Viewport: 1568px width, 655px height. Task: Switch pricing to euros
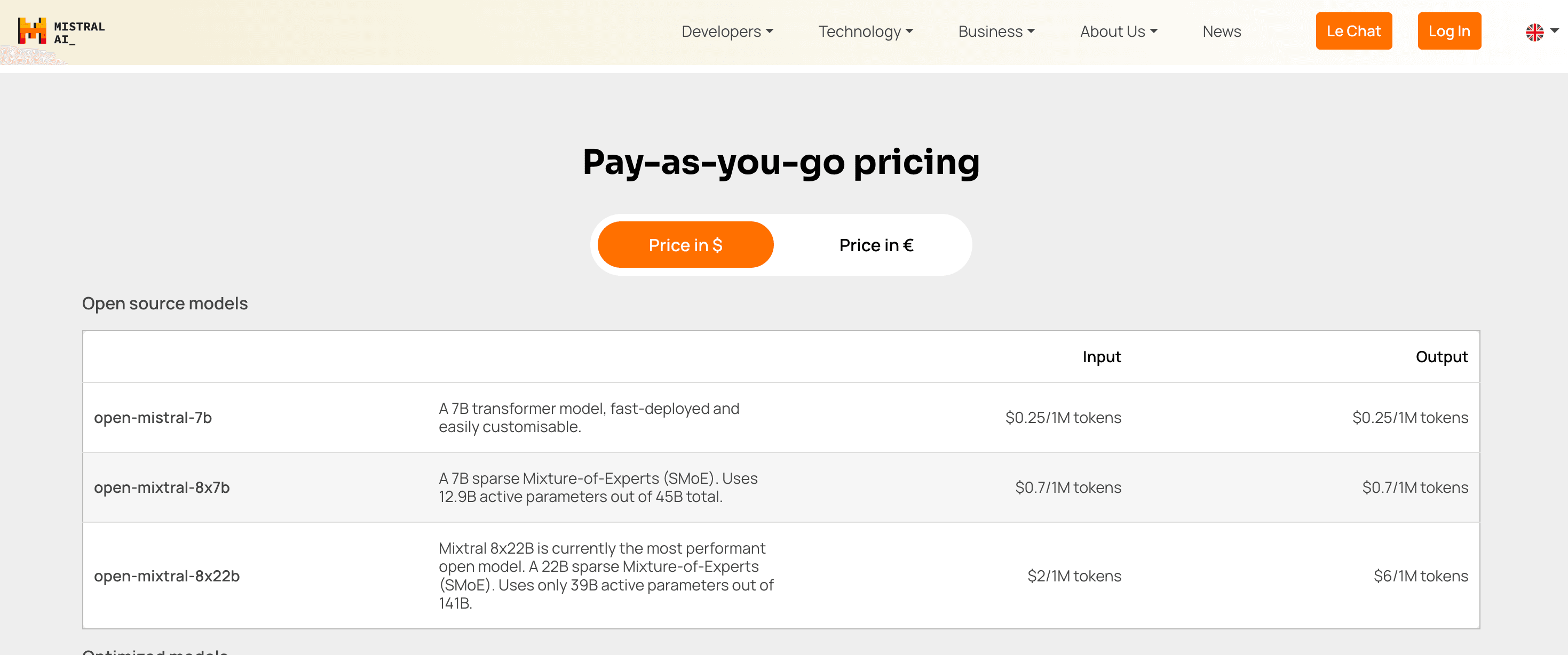coord(875,245)
